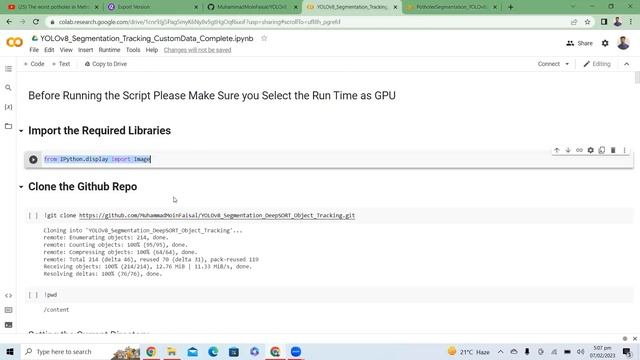This screenshot has height=360, width=640.
Task: Delete the selected cell
Action: 613,150
